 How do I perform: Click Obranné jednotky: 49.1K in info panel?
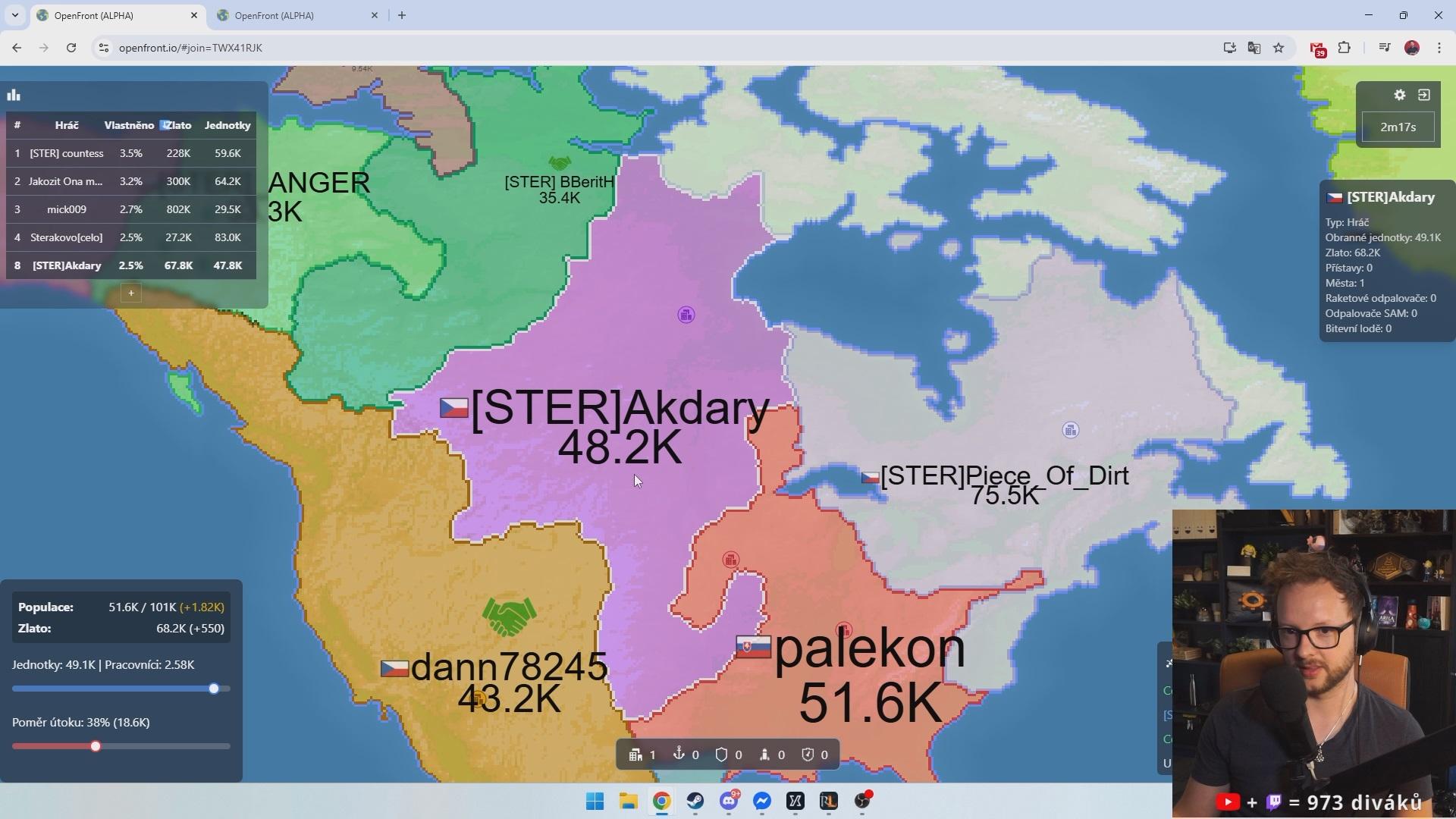pyautogui.click(x=1383, y=237)
